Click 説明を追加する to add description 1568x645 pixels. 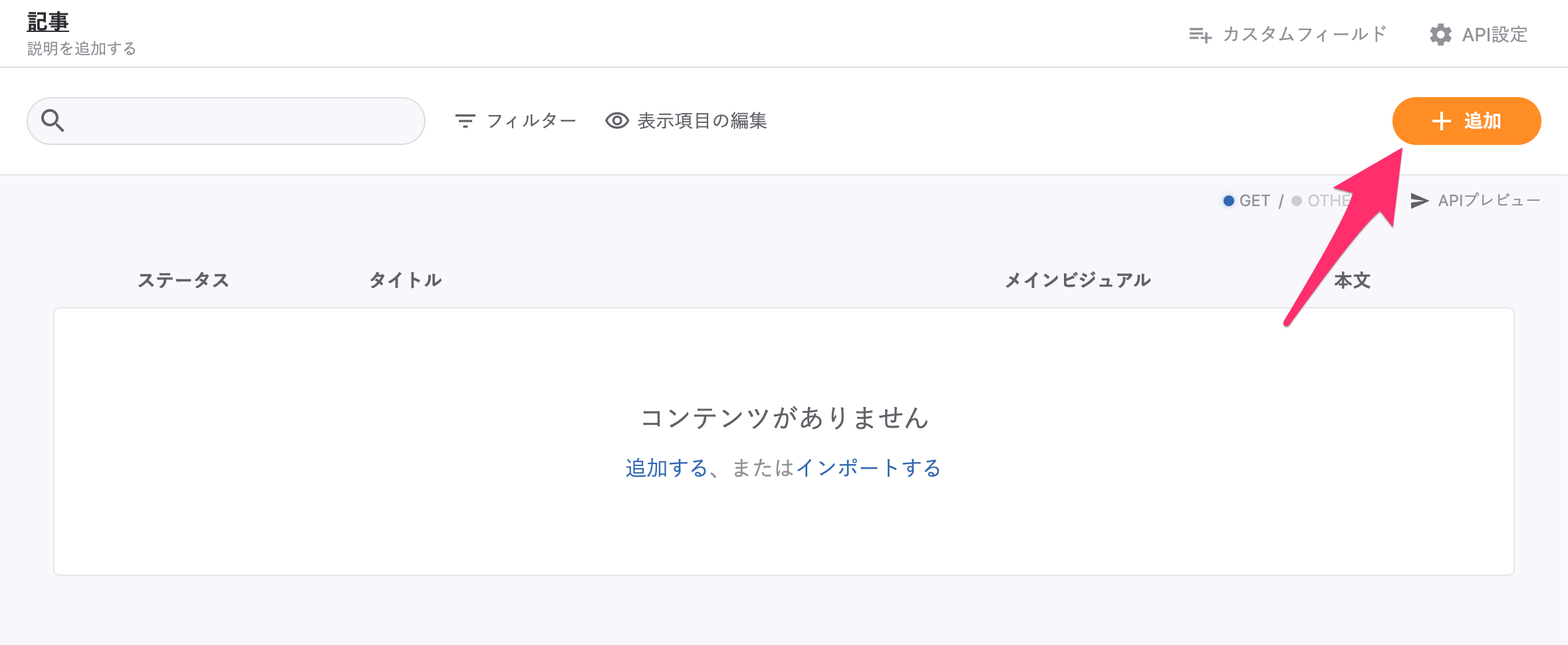[82, 49]
